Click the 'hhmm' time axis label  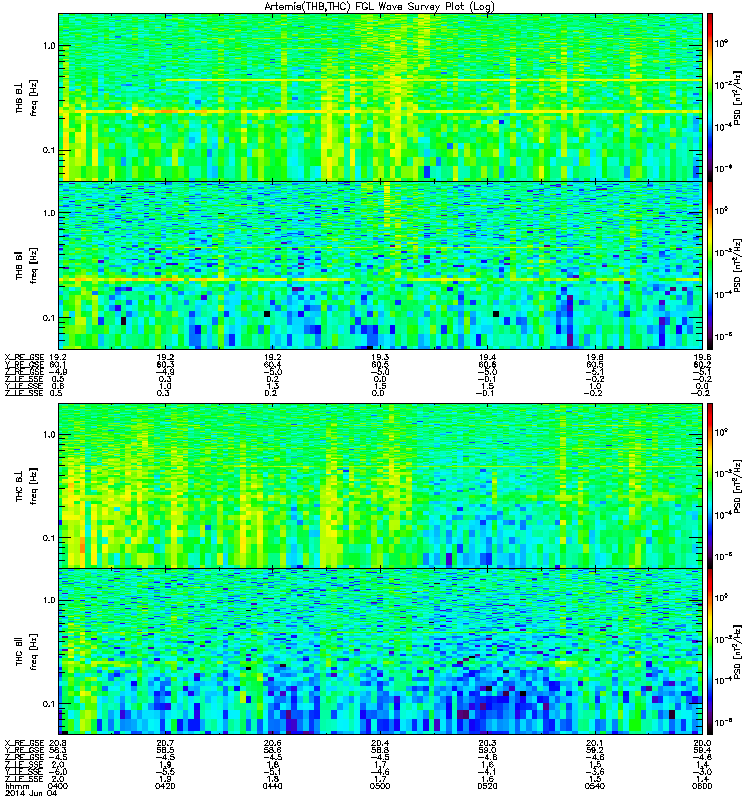tap(15, 786)
